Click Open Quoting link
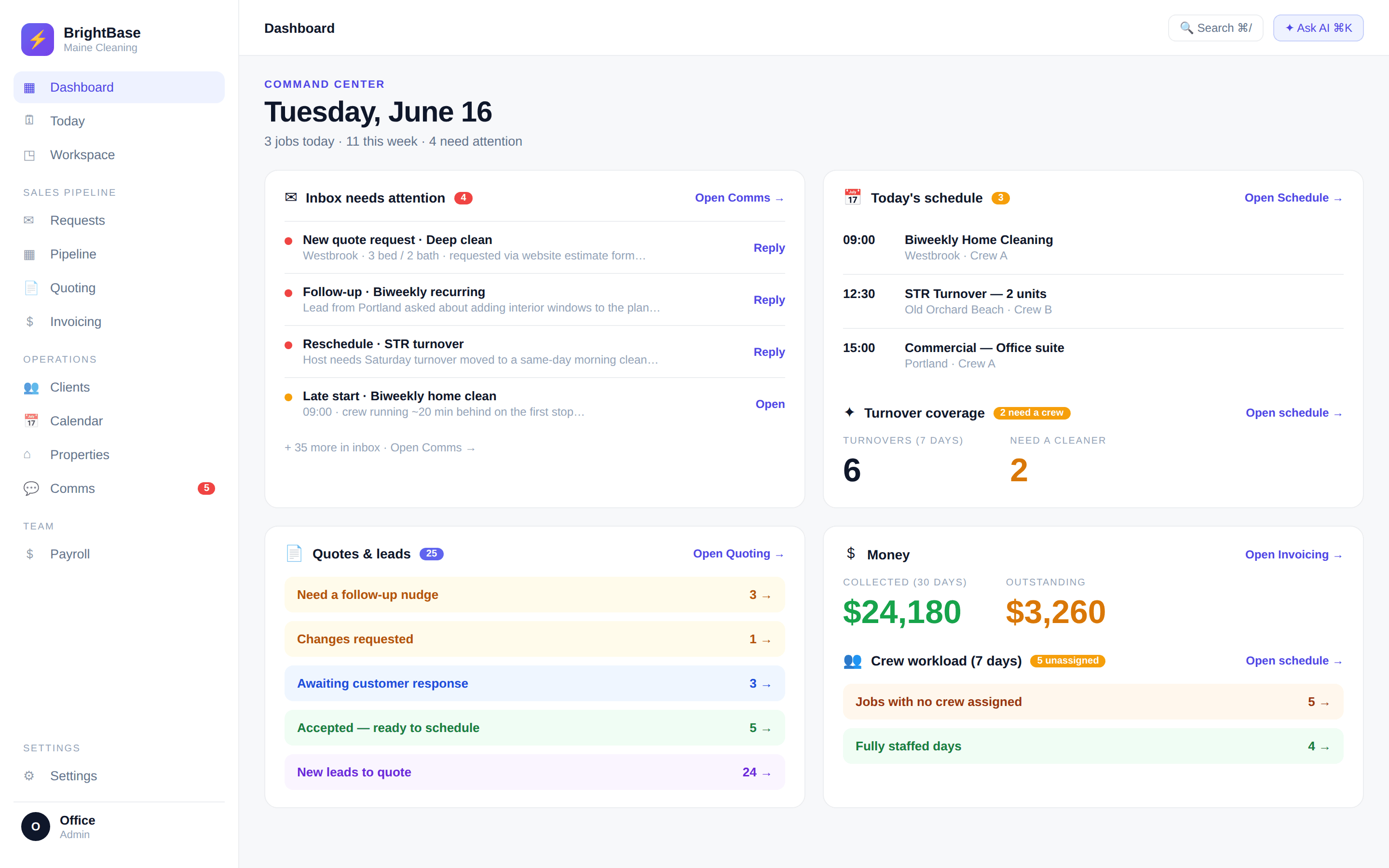1389x868 pixels. pos(738,554)
